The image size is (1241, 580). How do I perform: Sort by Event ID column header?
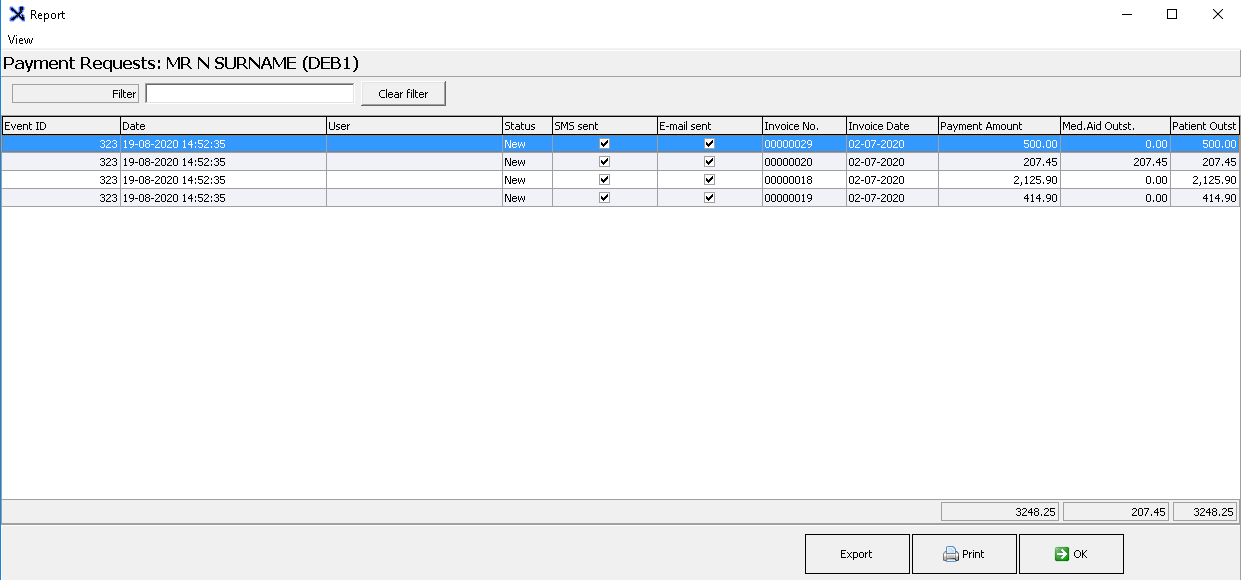coord(60,126)
